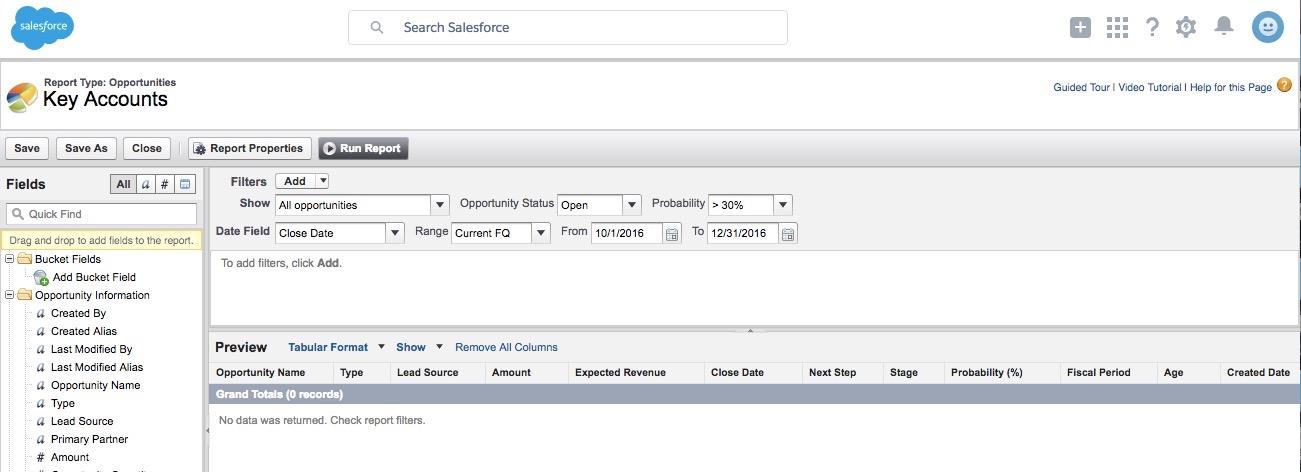This screenshot has width=1301, height=472.
Task: Click the Search Salesforce field
Action: point(567,28)
